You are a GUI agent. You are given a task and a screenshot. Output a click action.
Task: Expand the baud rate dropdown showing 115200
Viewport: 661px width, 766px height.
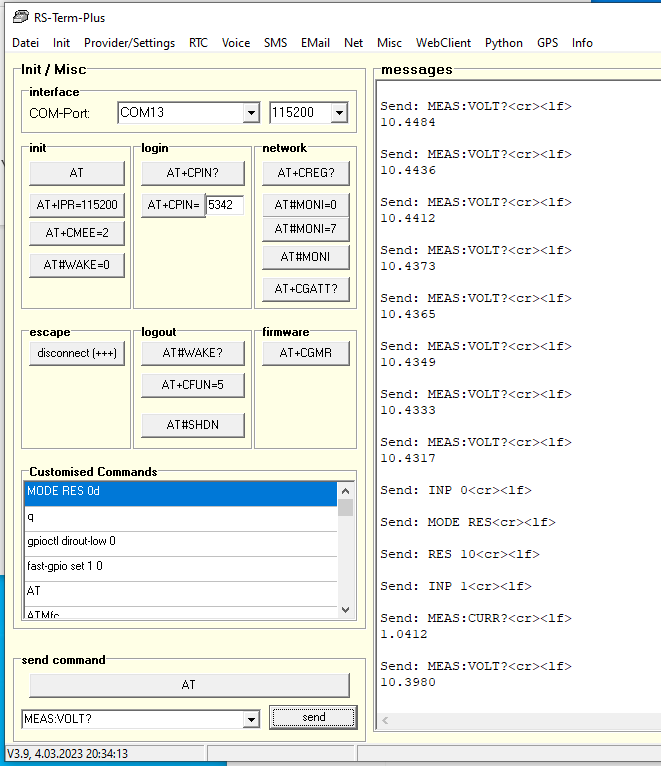click(x=339, y=113)
